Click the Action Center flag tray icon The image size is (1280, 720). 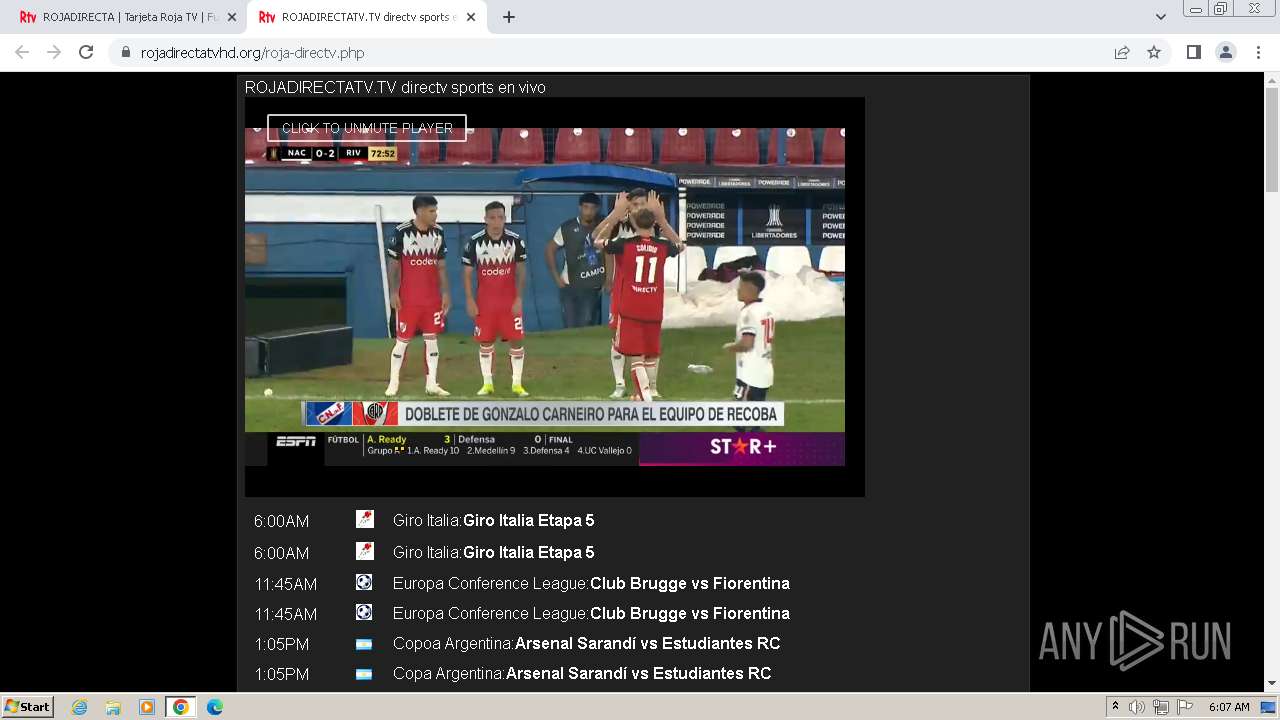pos(1183,707)
